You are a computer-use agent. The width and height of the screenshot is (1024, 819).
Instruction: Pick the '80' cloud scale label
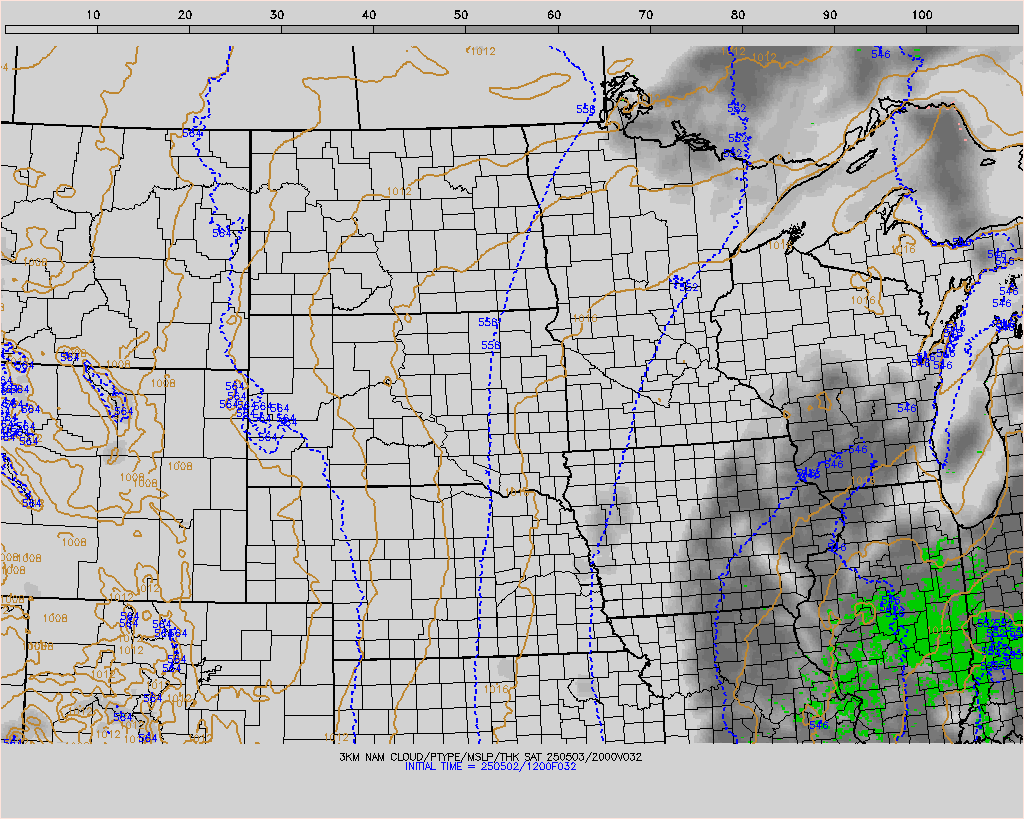pos(737,15)
